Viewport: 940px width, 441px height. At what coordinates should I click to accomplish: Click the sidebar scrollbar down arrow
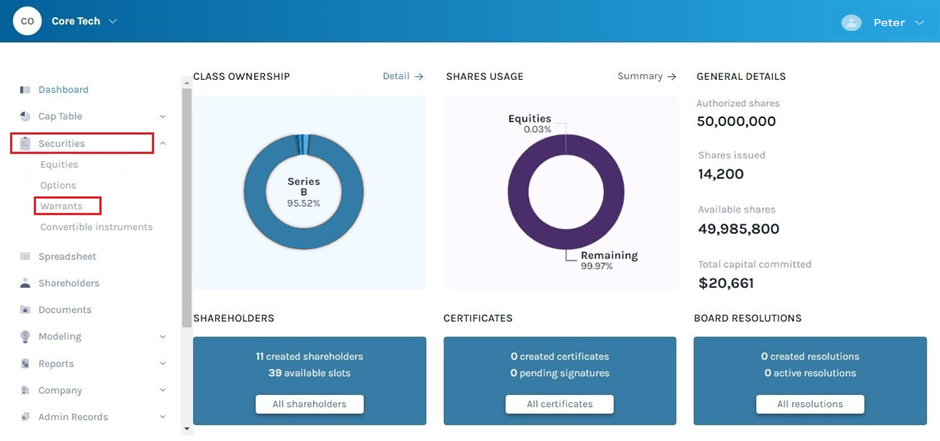click(186, 429)
